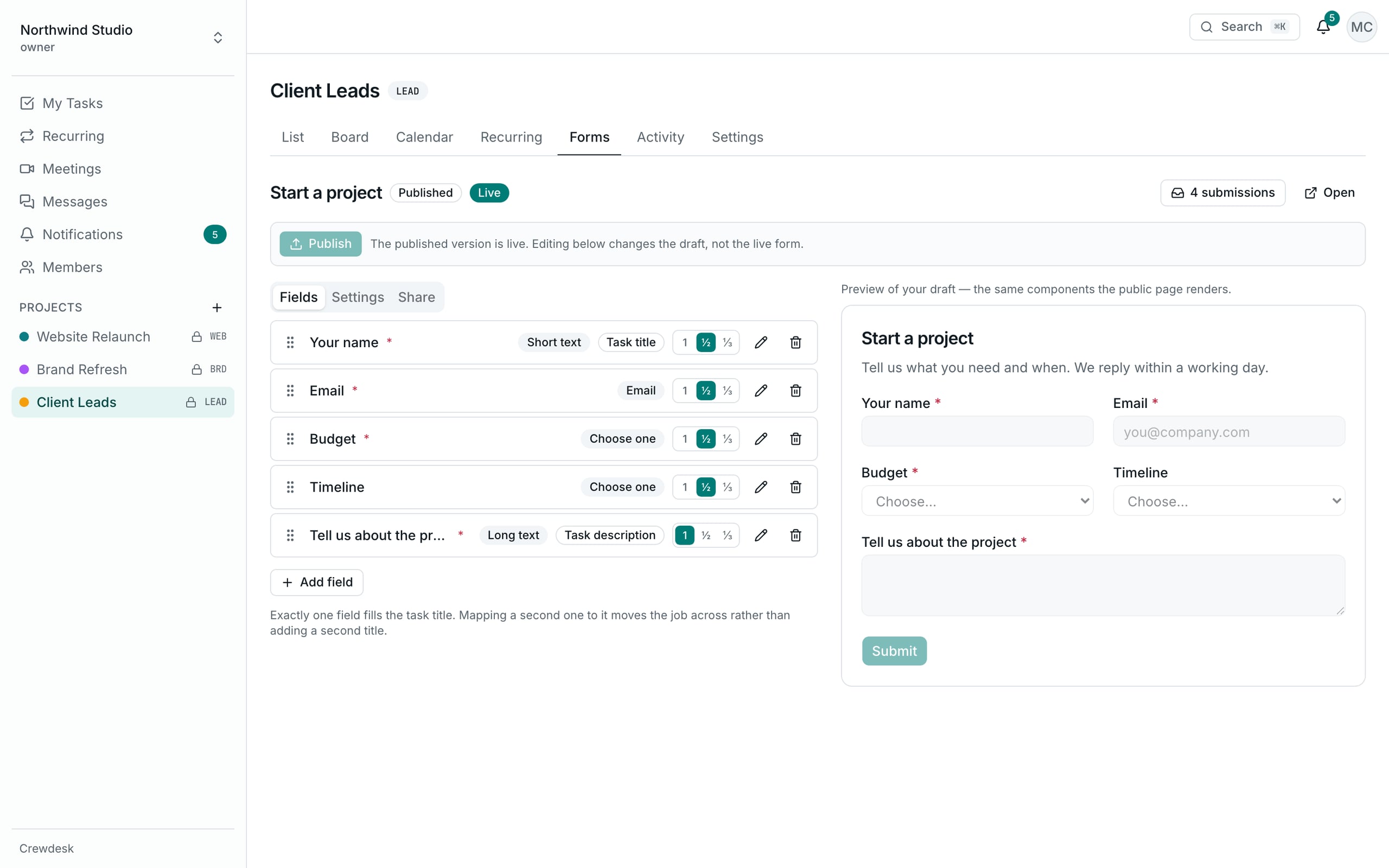Delete the Timeline field
Screen dimensions: 1389x868
pos(795,487)
